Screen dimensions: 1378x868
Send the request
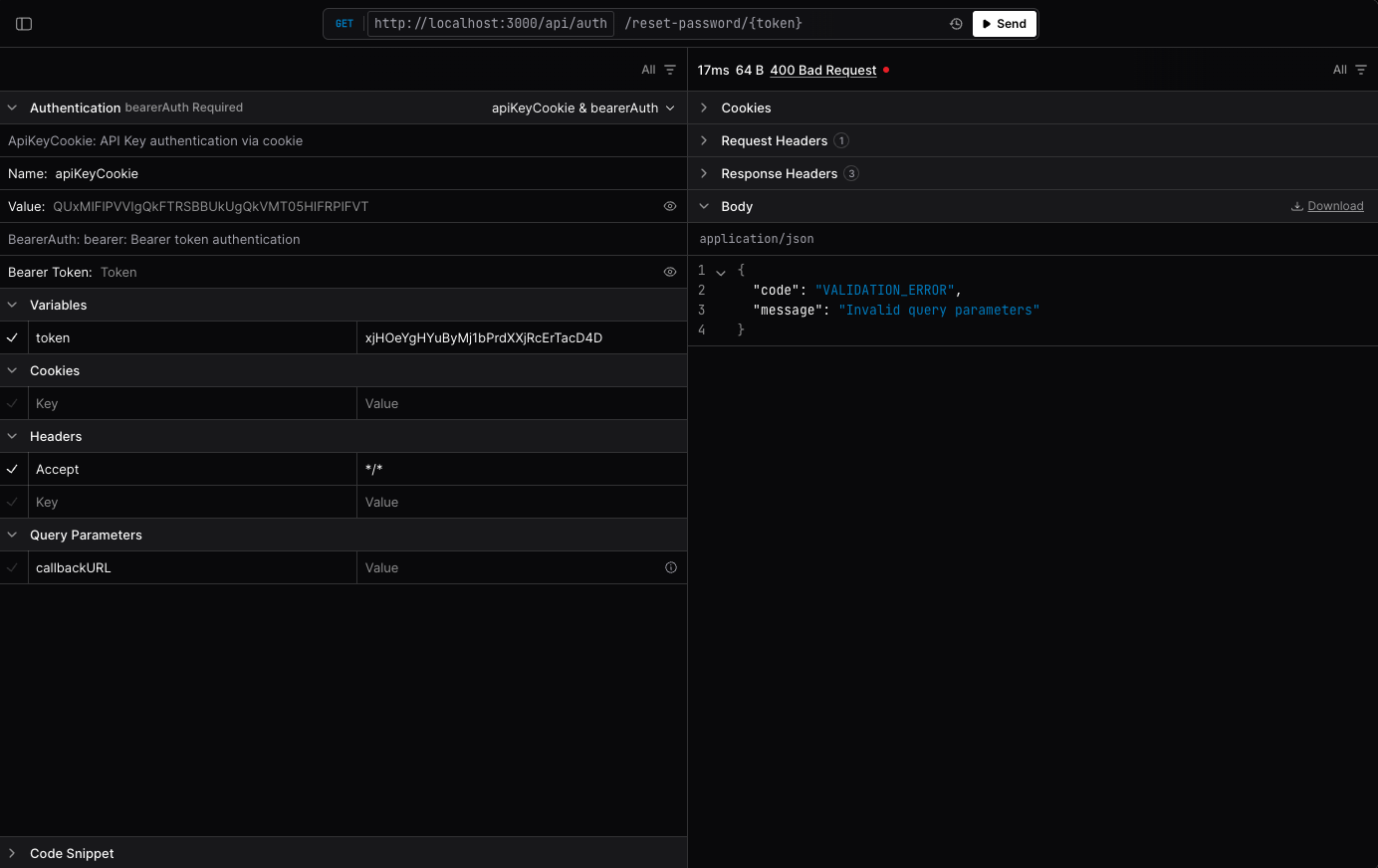tap(1004, 24)
